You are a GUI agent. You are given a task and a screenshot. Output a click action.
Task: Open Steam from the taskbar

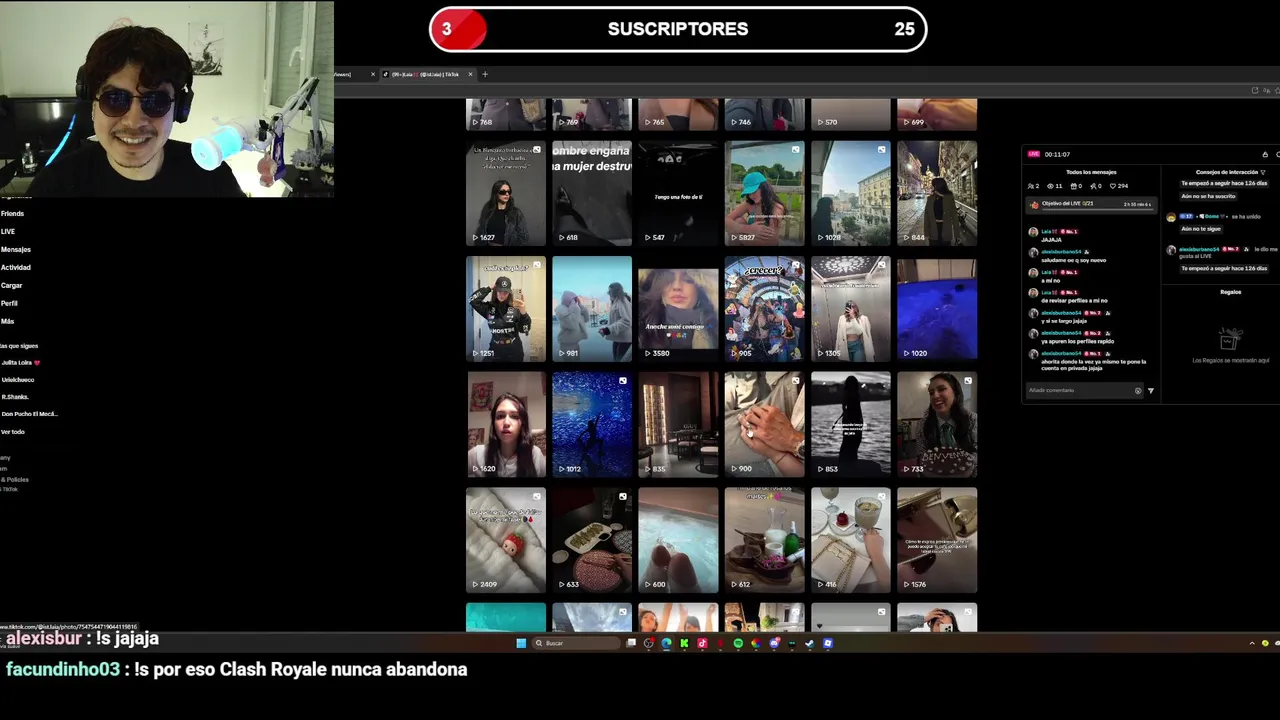pyautogui.click(x=809, y=643)
